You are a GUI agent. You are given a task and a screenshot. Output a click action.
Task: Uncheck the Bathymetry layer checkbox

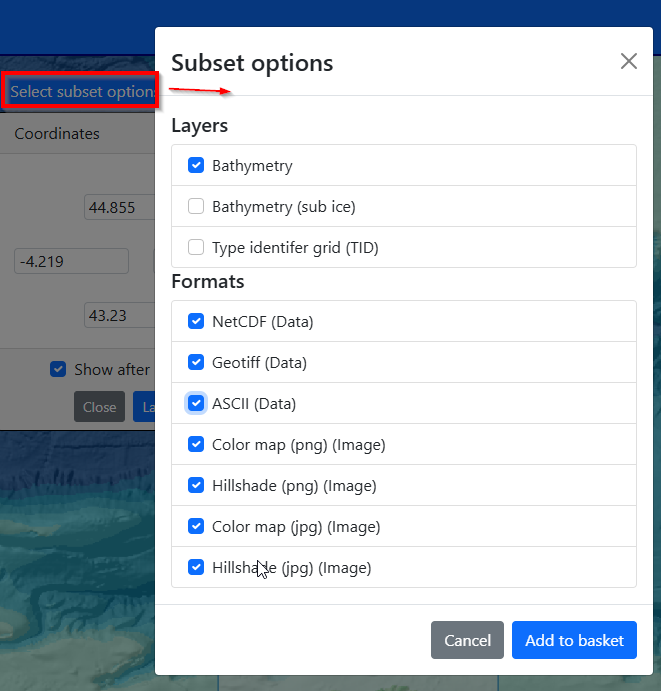click(x=196, y=166)
